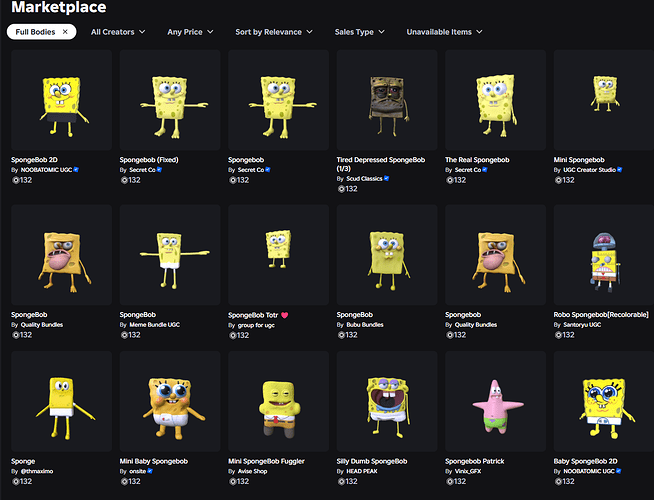Open the Baby SpongeBob 2D thumbnail
654x500 pixels.
pyautogui.click(x=604, y=401)
